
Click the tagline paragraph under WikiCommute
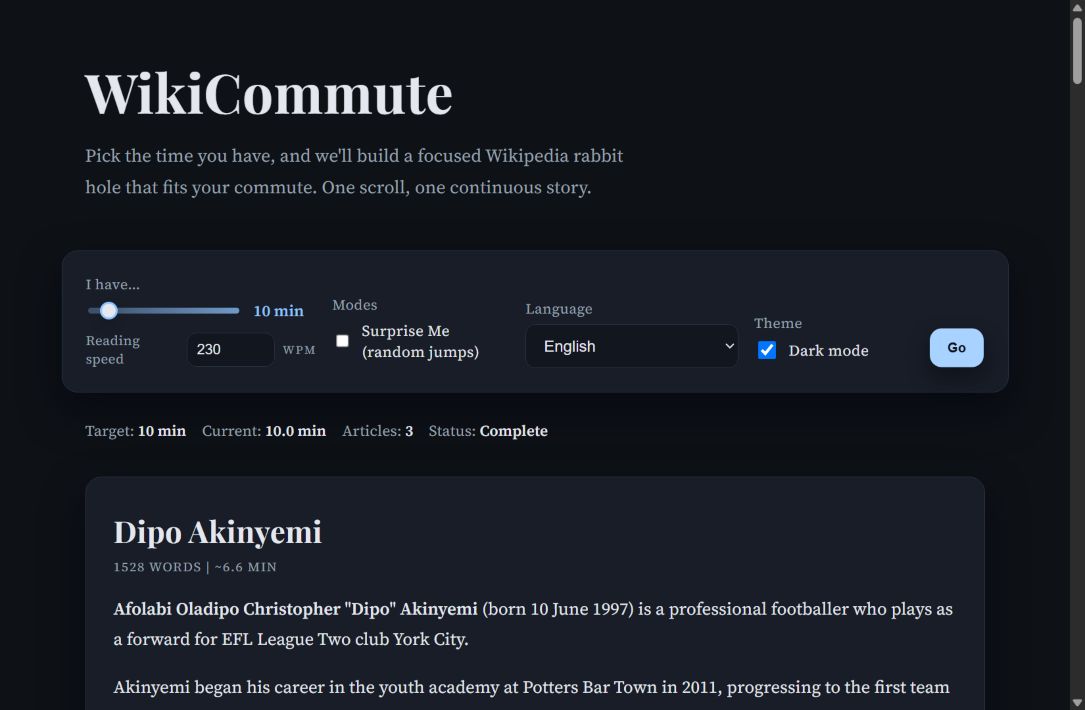pyautogui.click(x=354, y=172)
